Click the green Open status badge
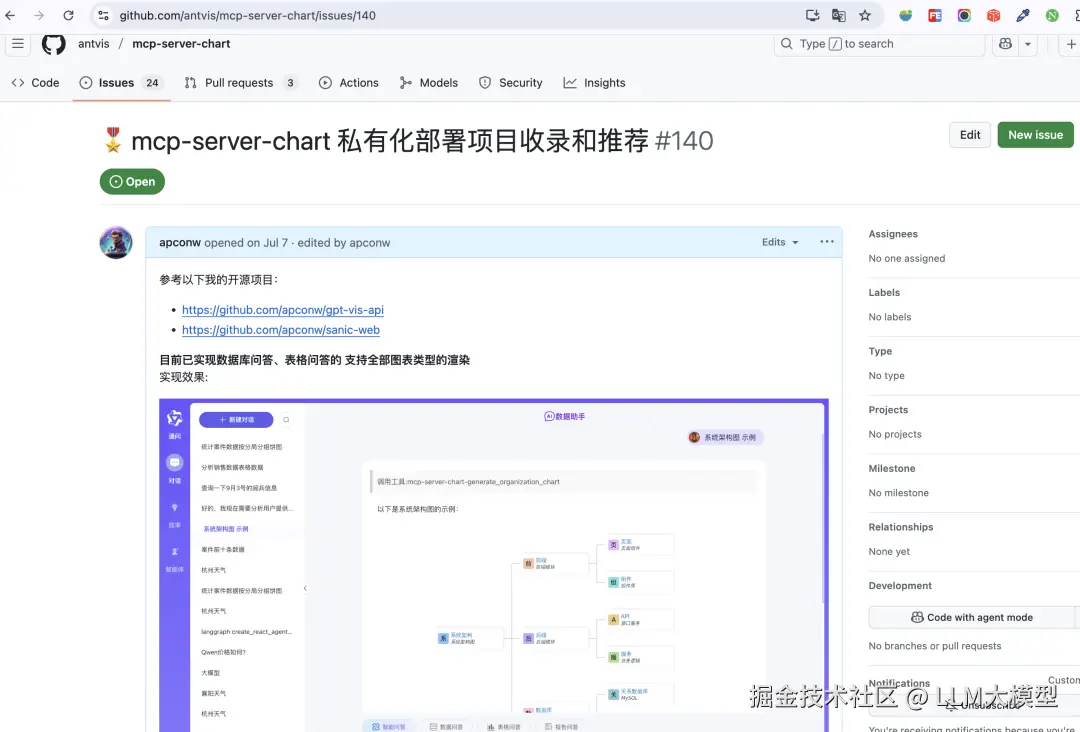Image resolution: width=1080 pixels, height=732 pixels. (x=132, y=182)
